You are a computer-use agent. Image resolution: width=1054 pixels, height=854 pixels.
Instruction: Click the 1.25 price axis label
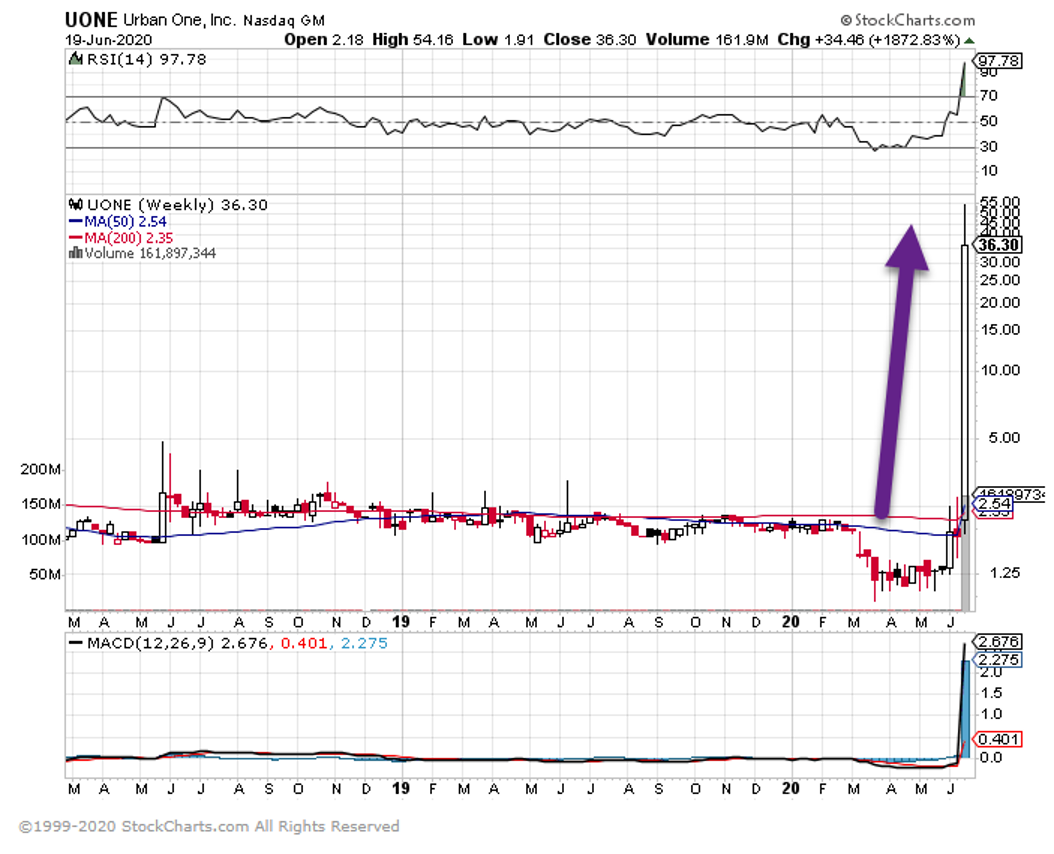1004,573
